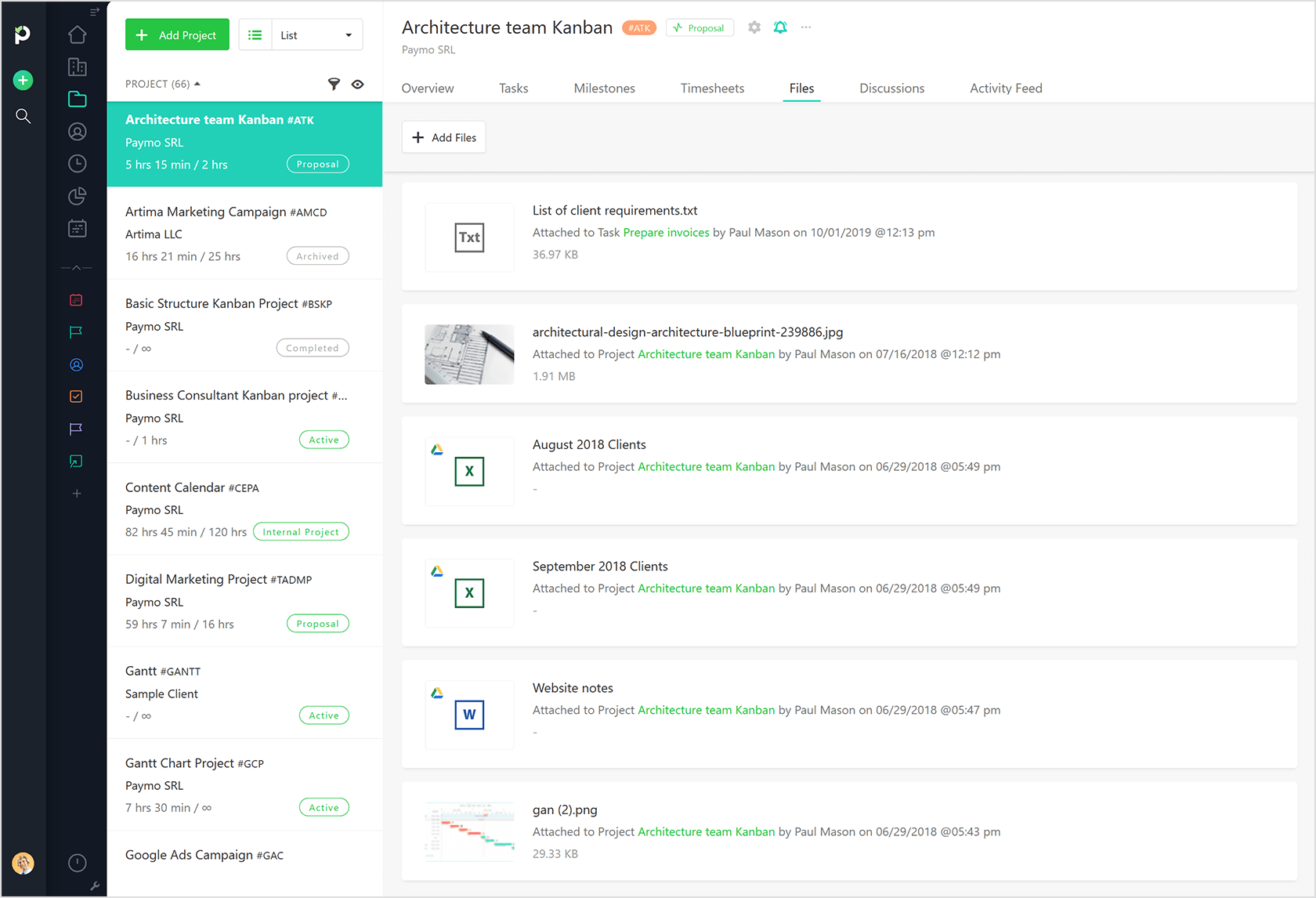Viewport: 1316px width, 898px height.
Task: Open the Prepare invoices task link
Action: pos(667,232)
